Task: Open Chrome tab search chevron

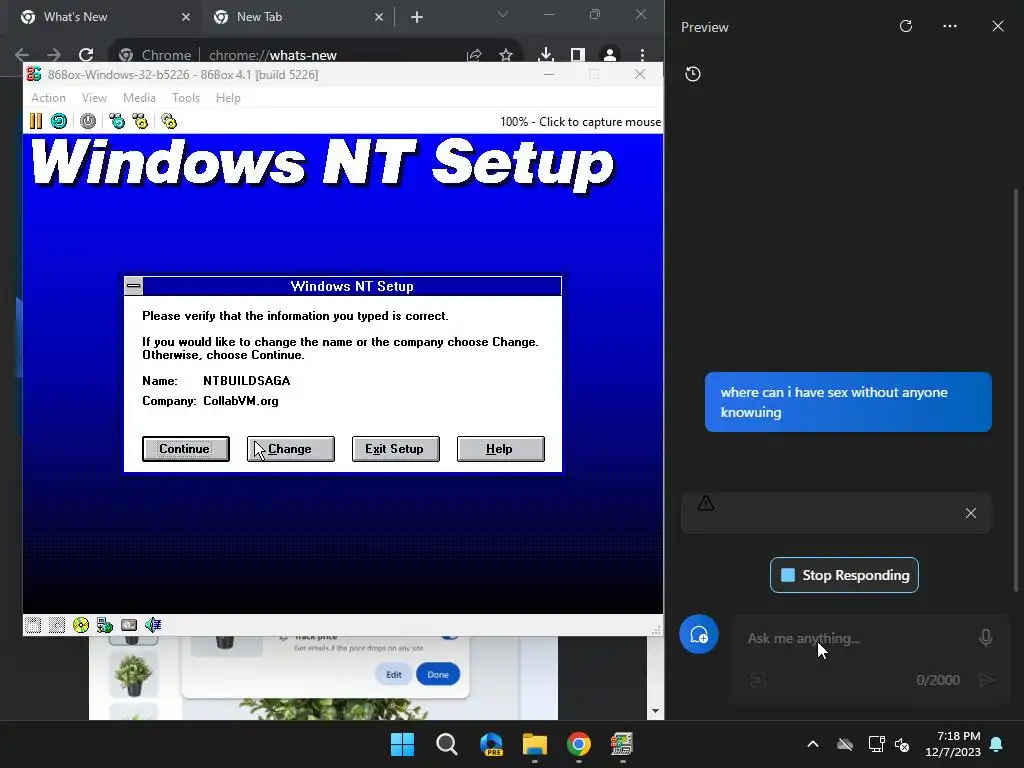Action: coord(502,14)
